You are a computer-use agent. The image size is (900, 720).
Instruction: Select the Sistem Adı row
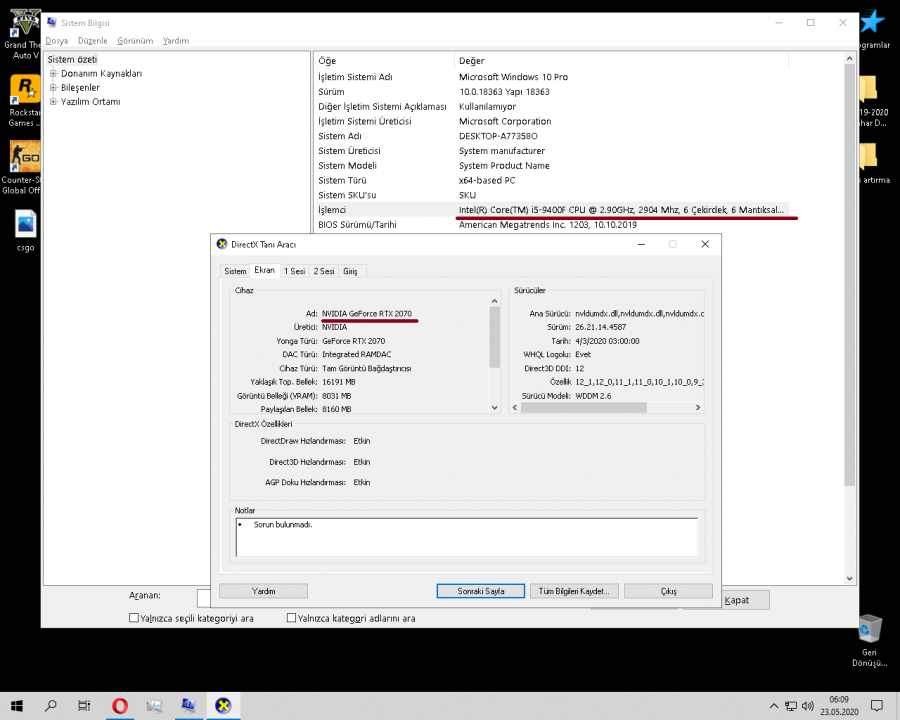(x=551, y=136)
